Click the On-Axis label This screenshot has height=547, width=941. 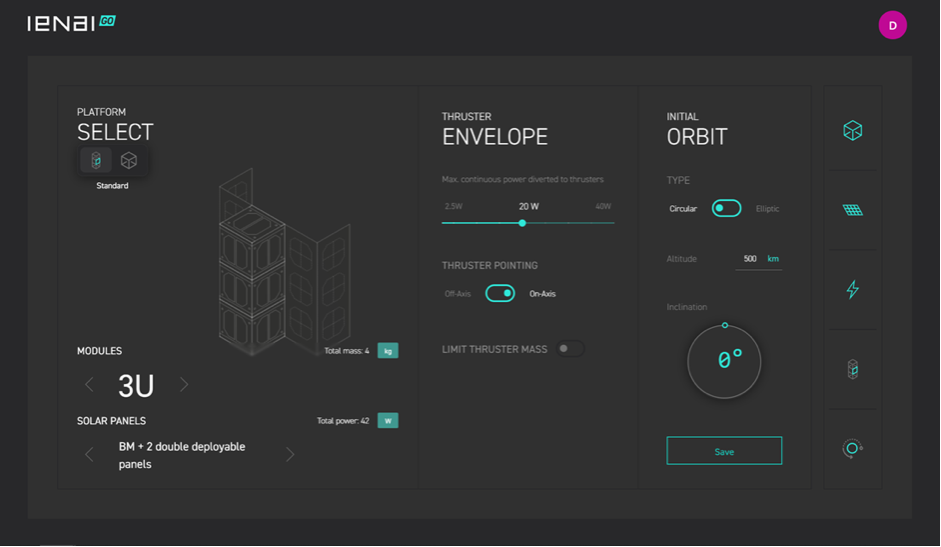[543, 294]
